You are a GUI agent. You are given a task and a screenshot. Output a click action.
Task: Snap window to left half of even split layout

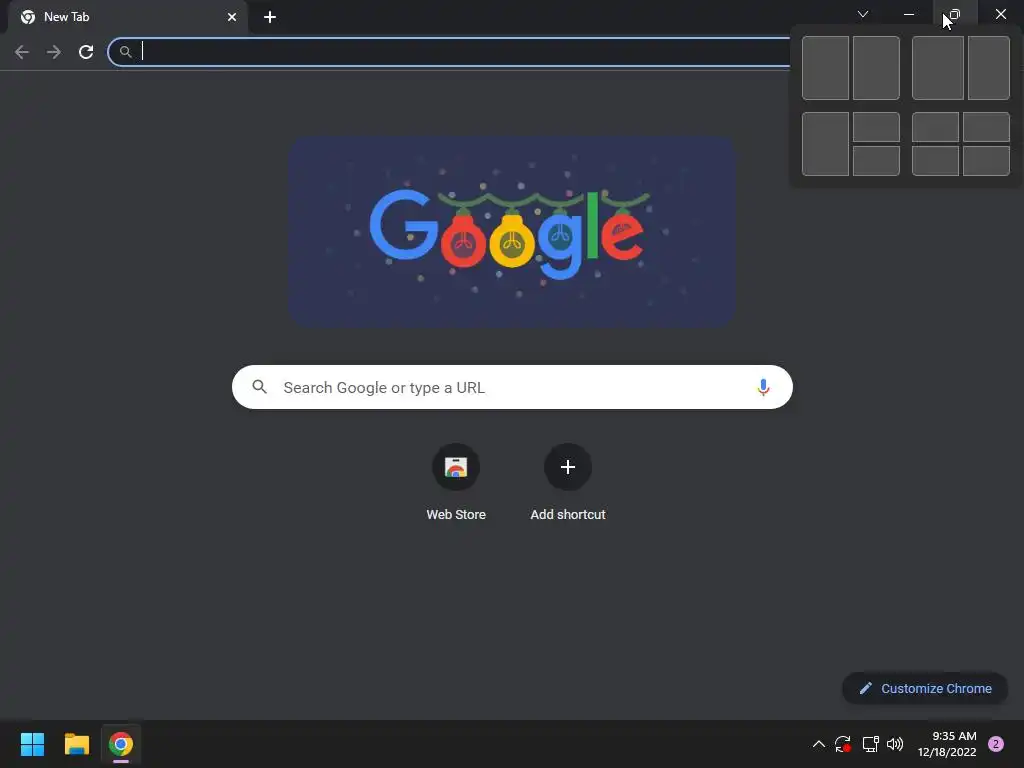(825, 68)
